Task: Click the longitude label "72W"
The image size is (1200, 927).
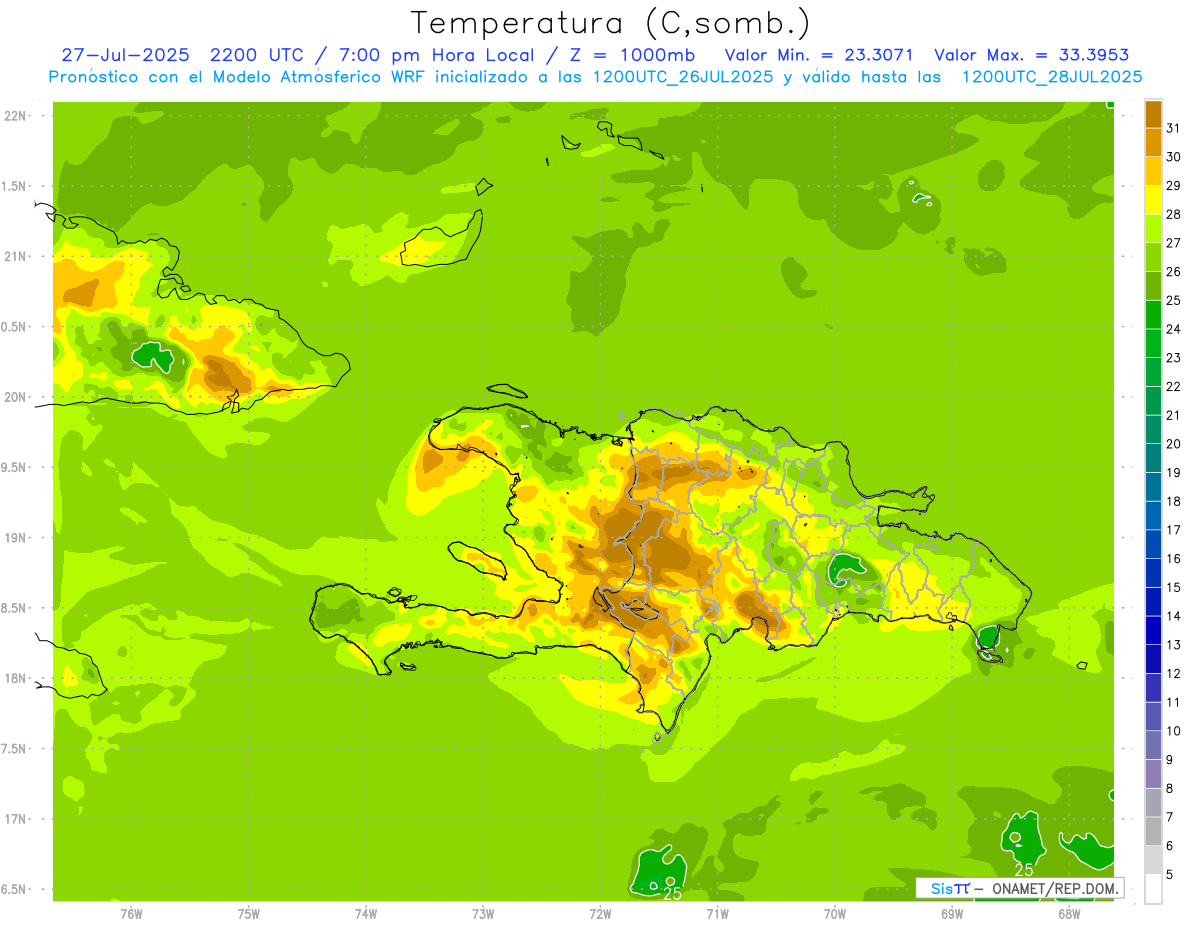Action: click(x=600, y=914)
